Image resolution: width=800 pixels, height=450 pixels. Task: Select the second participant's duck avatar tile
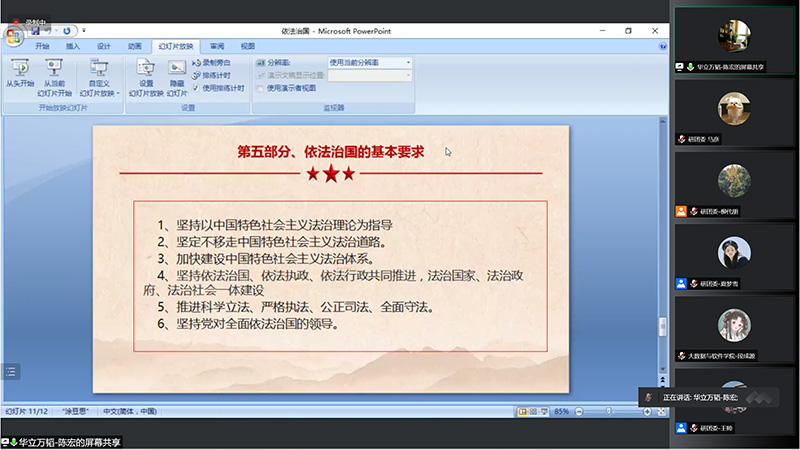point(734,113)
